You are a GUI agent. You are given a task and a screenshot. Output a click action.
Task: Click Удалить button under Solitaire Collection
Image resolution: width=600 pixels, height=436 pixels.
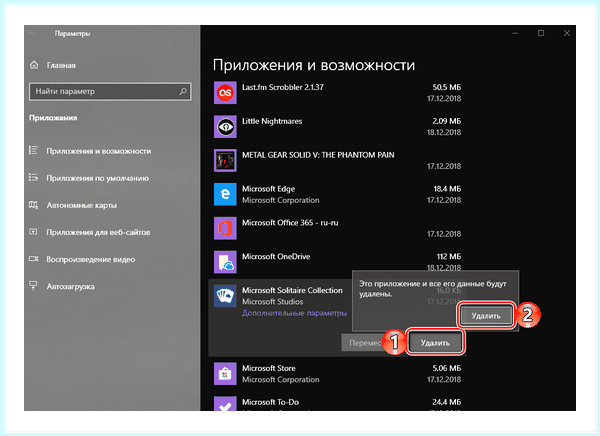pyautogui.click(x=435, y=343)
